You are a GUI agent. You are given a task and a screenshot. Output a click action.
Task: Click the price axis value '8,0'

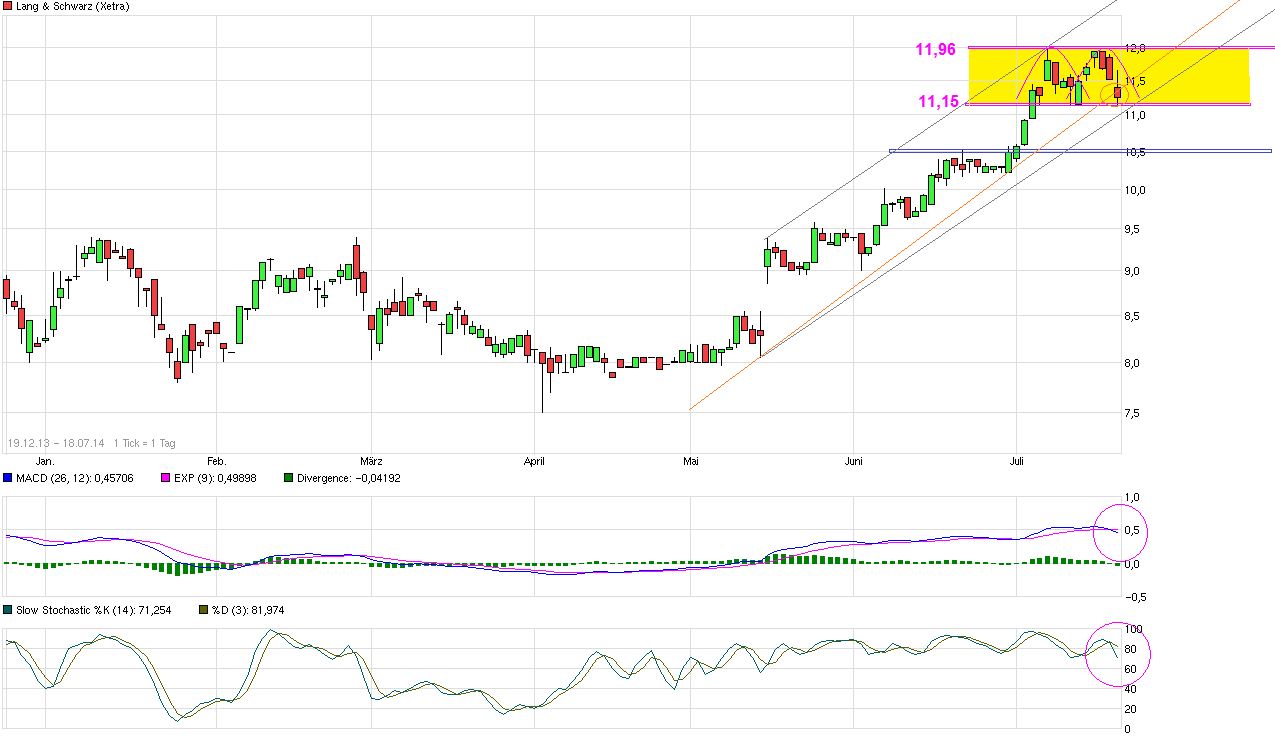point(1134,362)
